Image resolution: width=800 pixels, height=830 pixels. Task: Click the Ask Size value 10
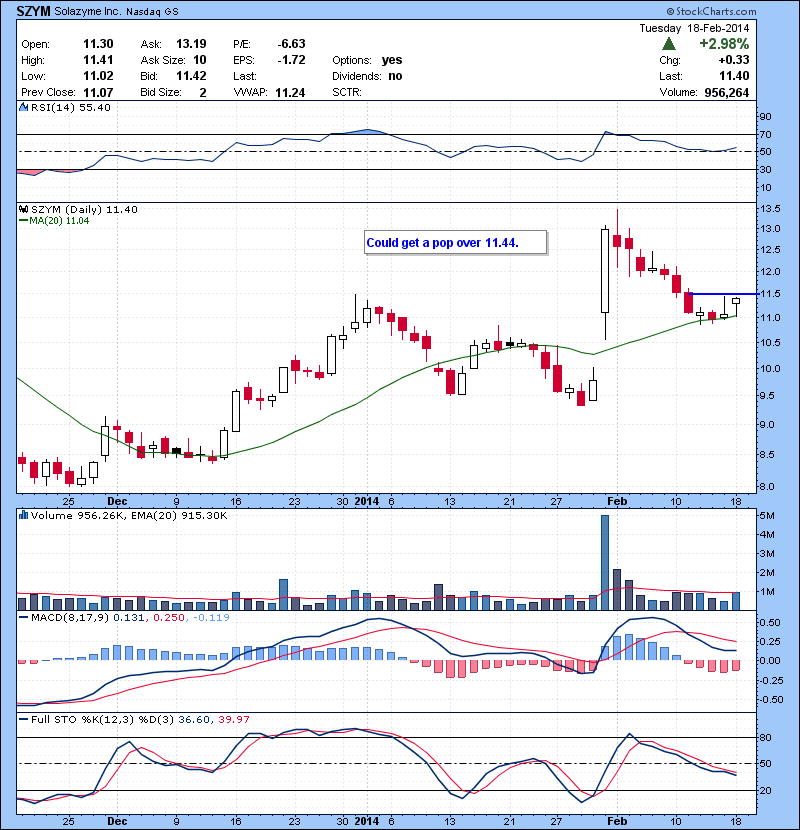coord(200,60)
